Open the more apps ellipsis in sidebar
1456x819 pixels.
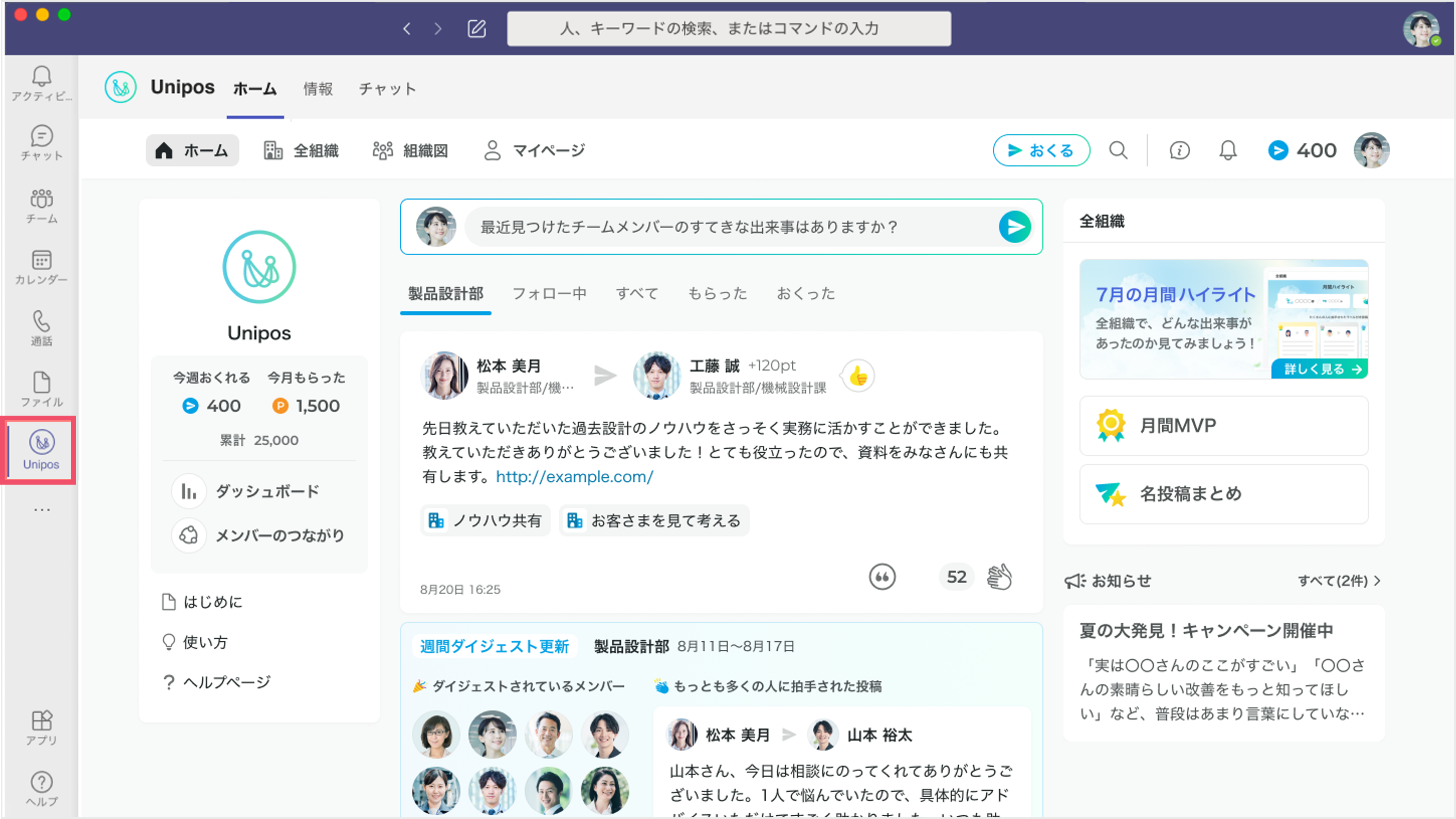click(x=41, y=510)
